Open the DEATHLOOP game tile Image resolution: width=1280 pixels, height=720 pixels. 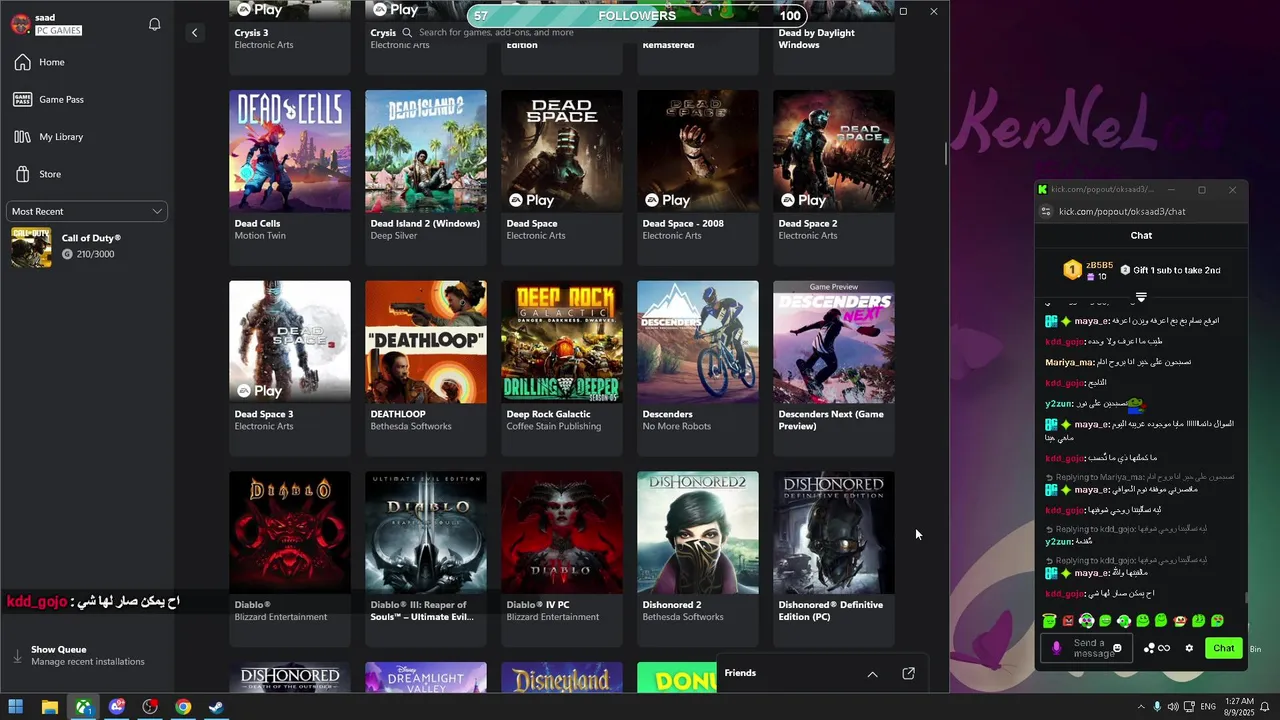[x=426, y=367]
